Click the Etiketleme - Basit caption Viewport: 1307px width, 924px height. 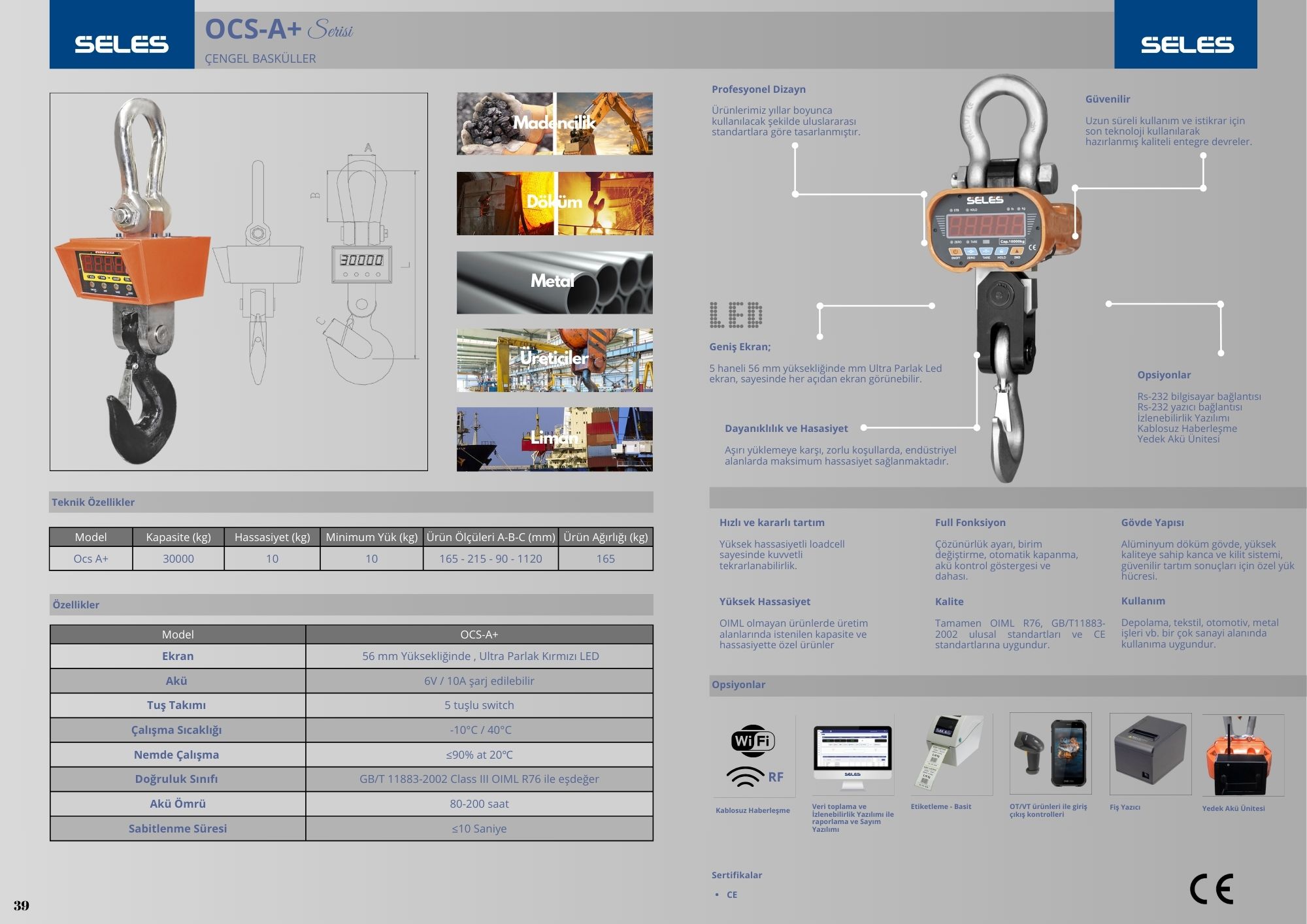click(941, 806)
